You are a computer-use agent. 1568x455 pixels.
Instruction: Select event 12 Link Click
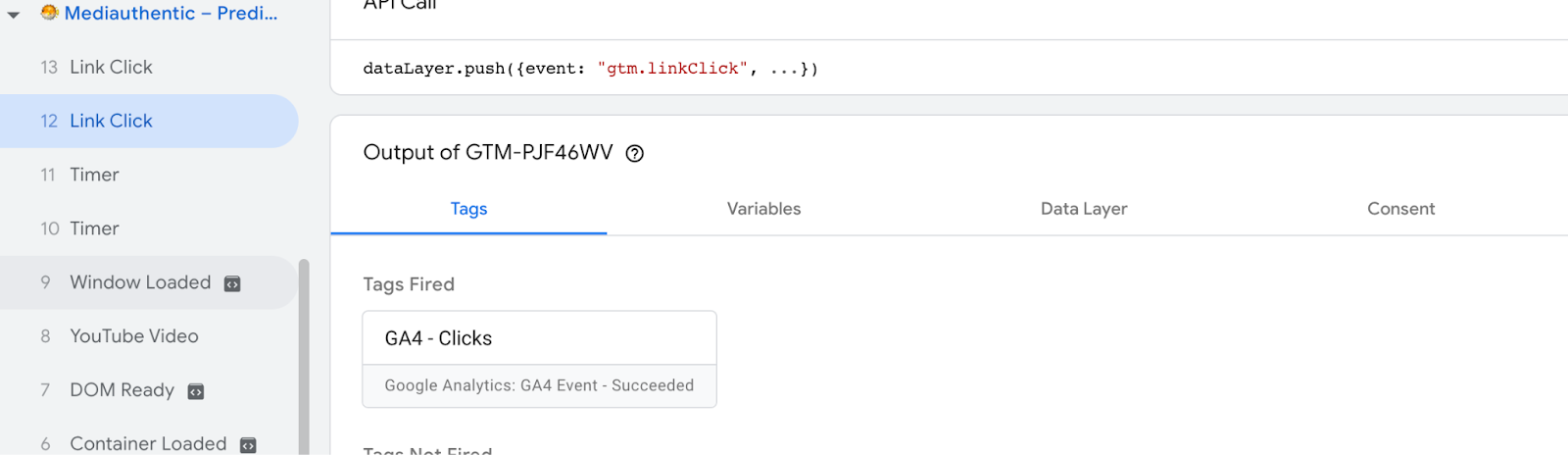point(111,122)
